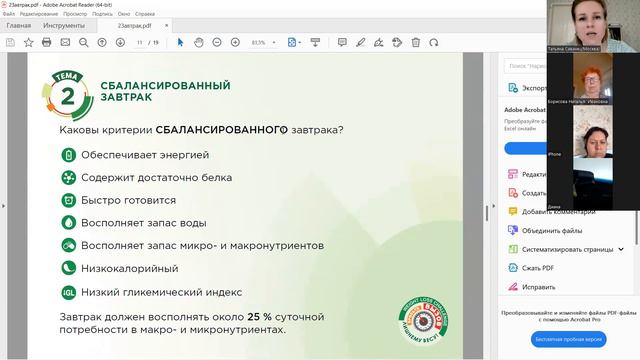Open the Сжать PDF tool
The height and width of the screenshot is (360, 640).
pyautogui.click(x=531, y=268)
